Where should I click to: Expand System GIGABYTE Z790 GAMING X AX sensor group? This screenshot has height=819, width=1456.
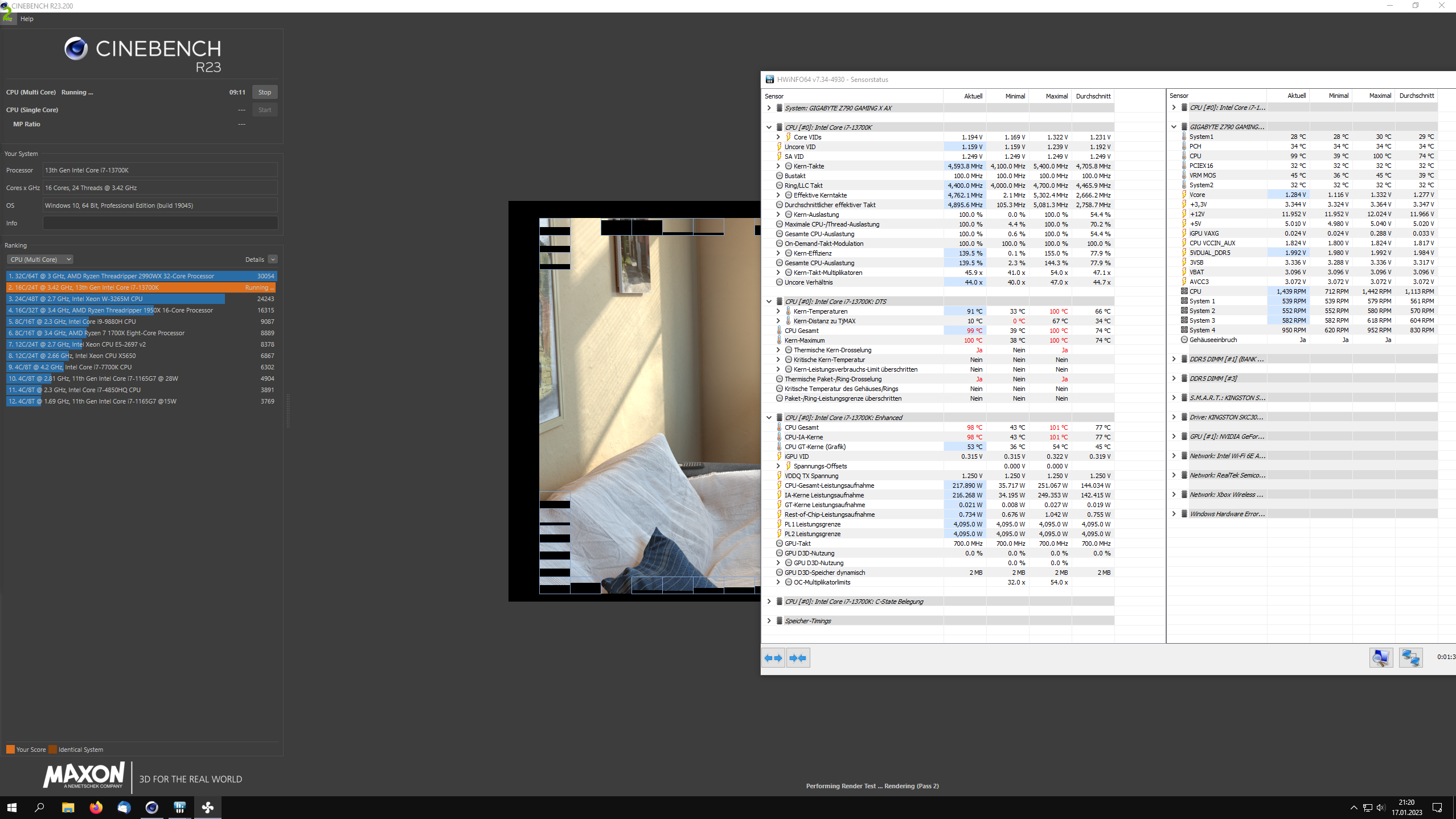[769, 108]
